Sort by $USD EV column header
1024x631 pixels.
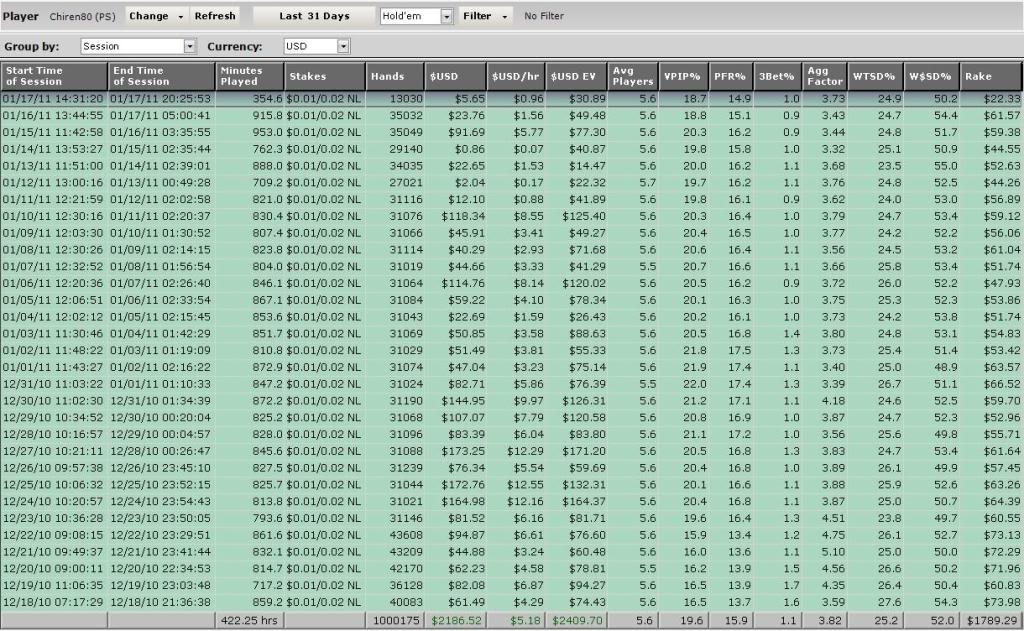click(575, 76)
